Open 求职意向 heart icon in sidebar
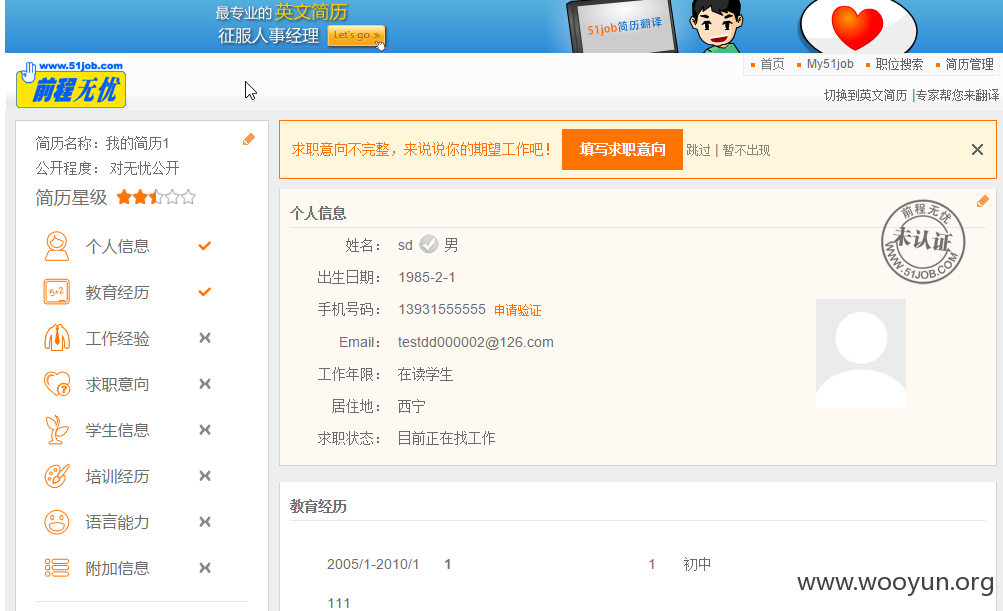 coord(57,384)
